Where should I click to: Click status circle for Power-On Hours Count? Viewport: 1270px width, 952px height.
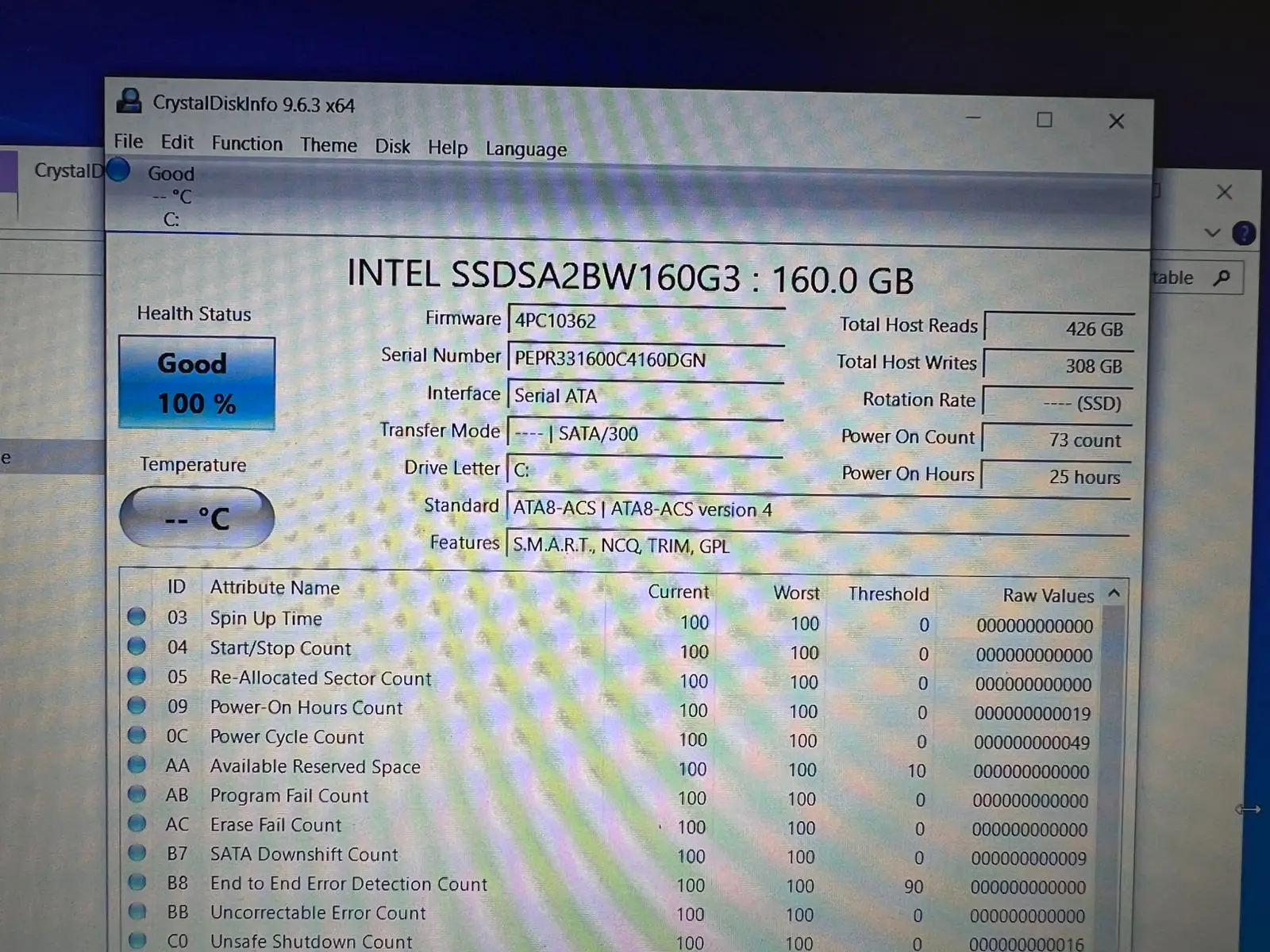(x=137, y=705)
